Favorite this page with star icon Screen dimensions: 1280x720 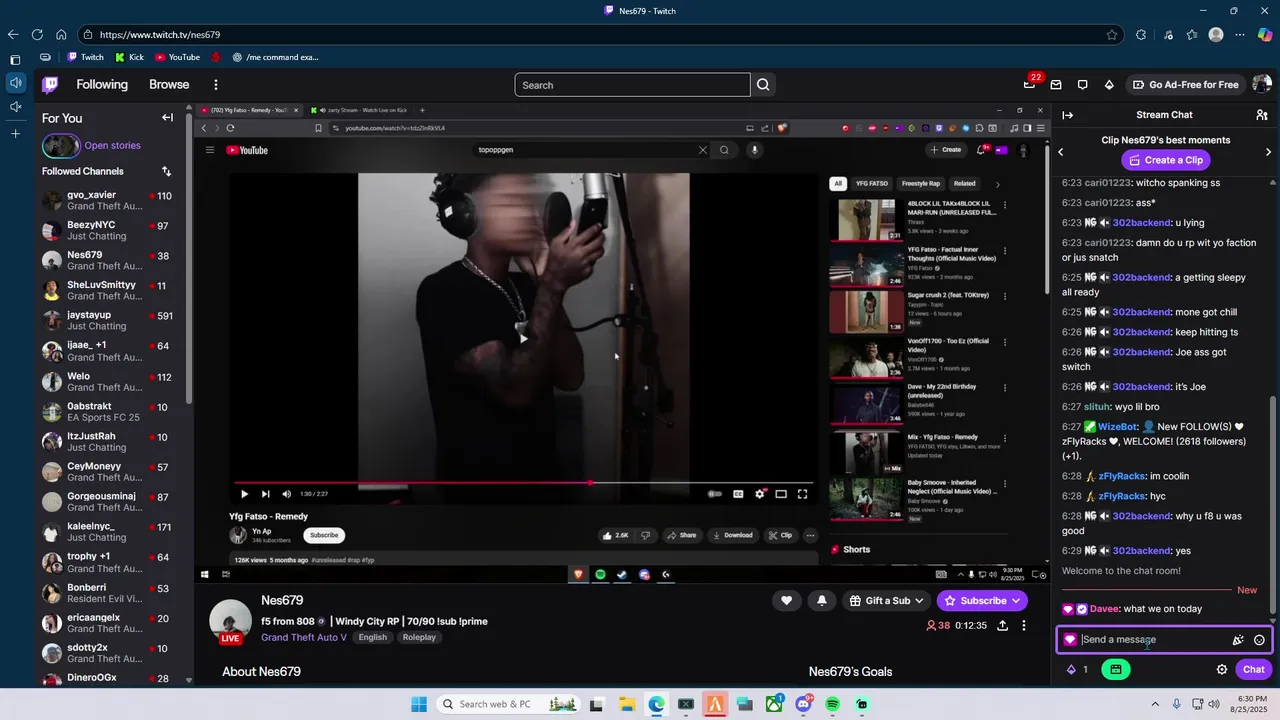click(x=1112, y=35)
